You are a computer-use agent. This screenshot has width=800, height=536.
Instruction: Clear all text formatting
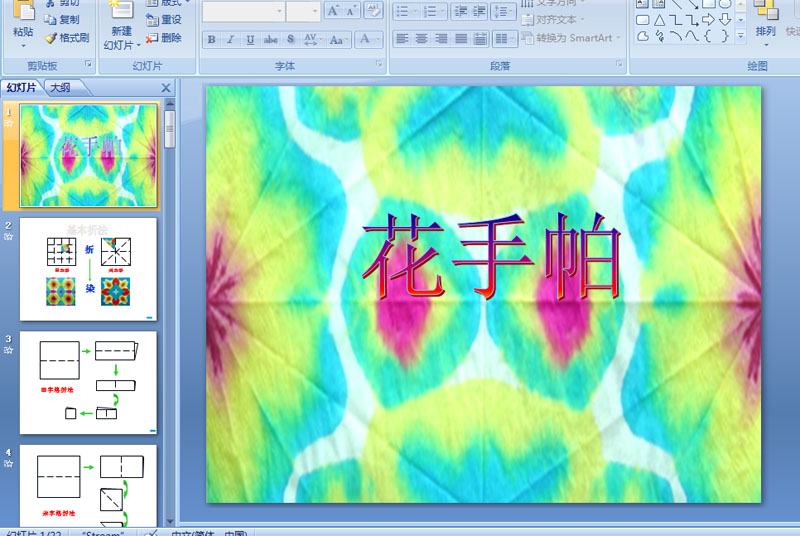(x=373, y=11)
